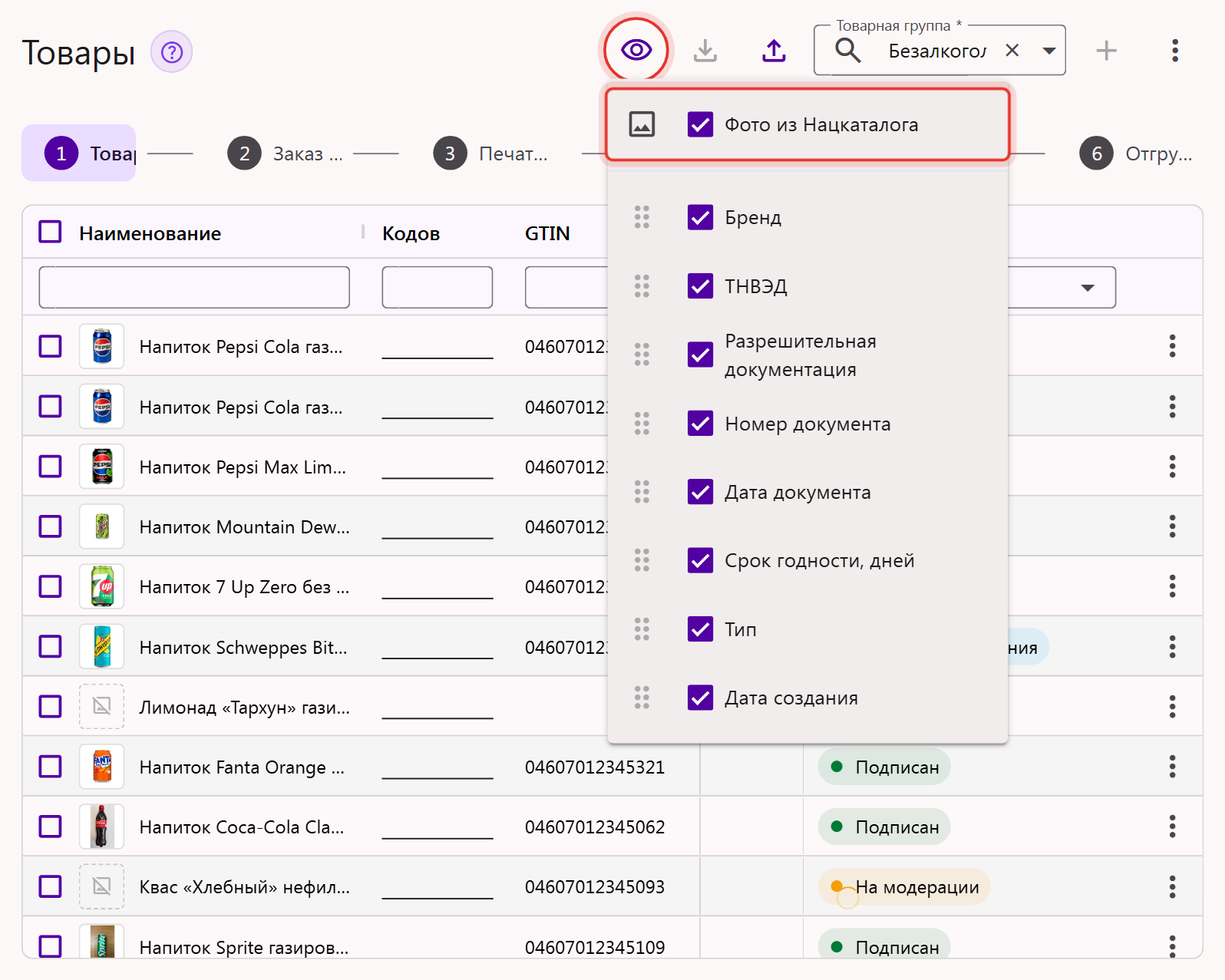Screen dimensions: 1225x980
Task: Click the На модерации status badge
Action: (x=904, y=887)
